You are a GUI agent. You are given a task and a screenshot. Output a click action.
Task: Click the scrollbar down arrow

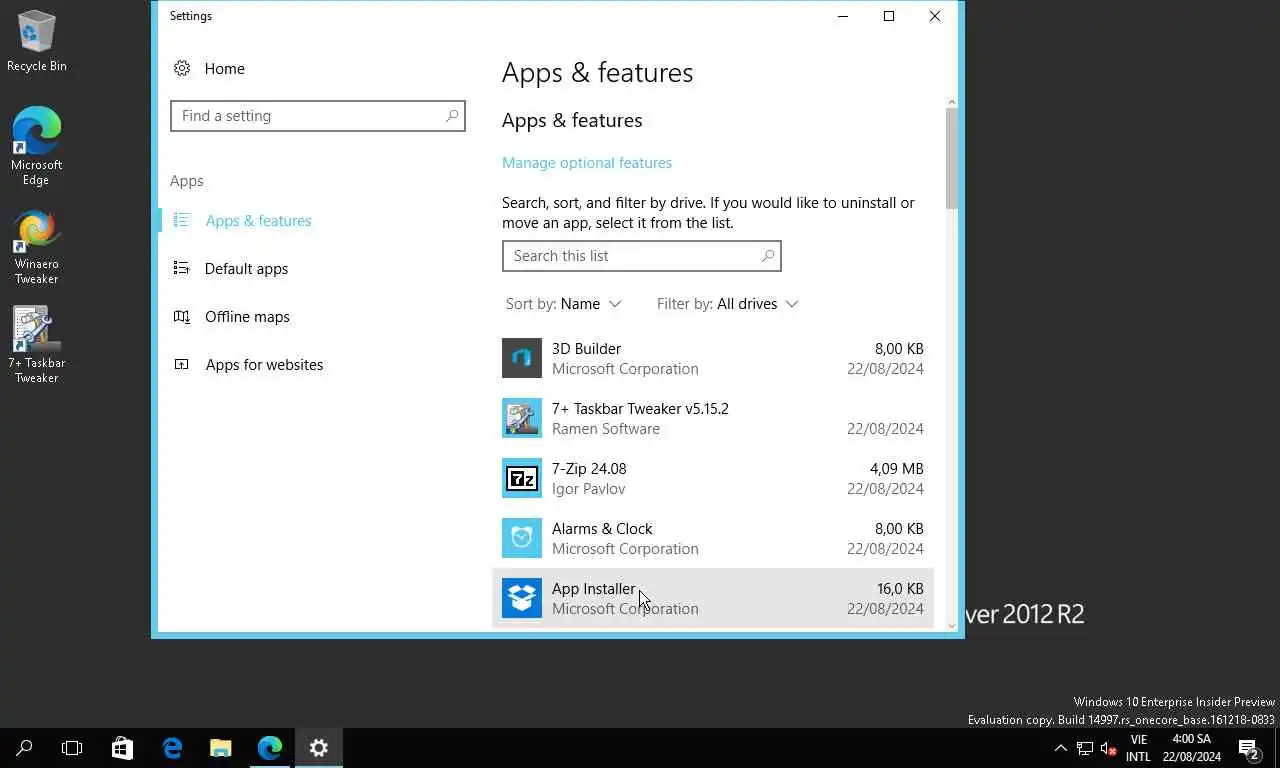point(951,625)
